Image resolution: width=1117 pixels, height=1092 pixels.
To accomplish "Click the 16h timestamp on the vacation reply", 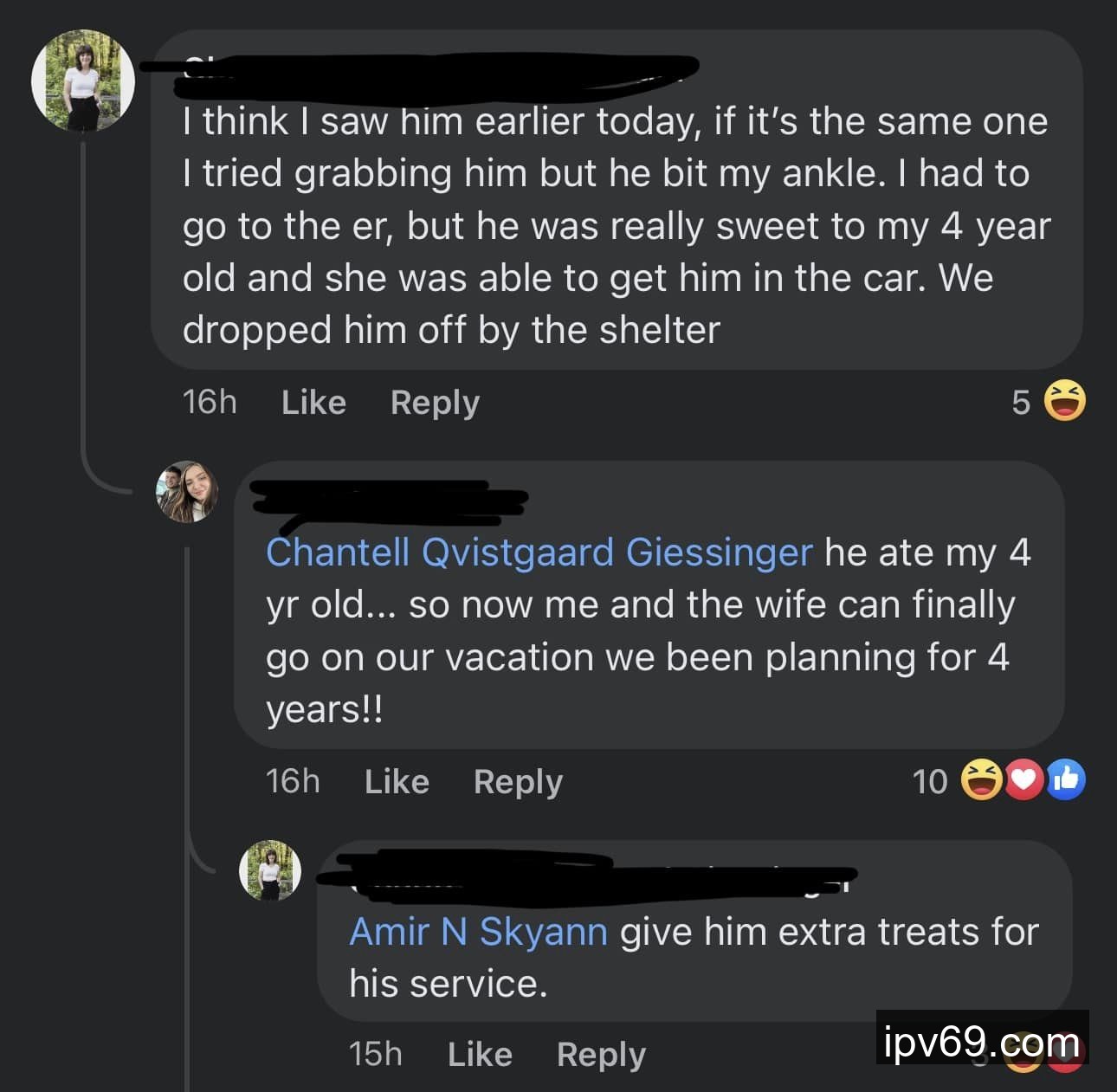I will 293,782.
